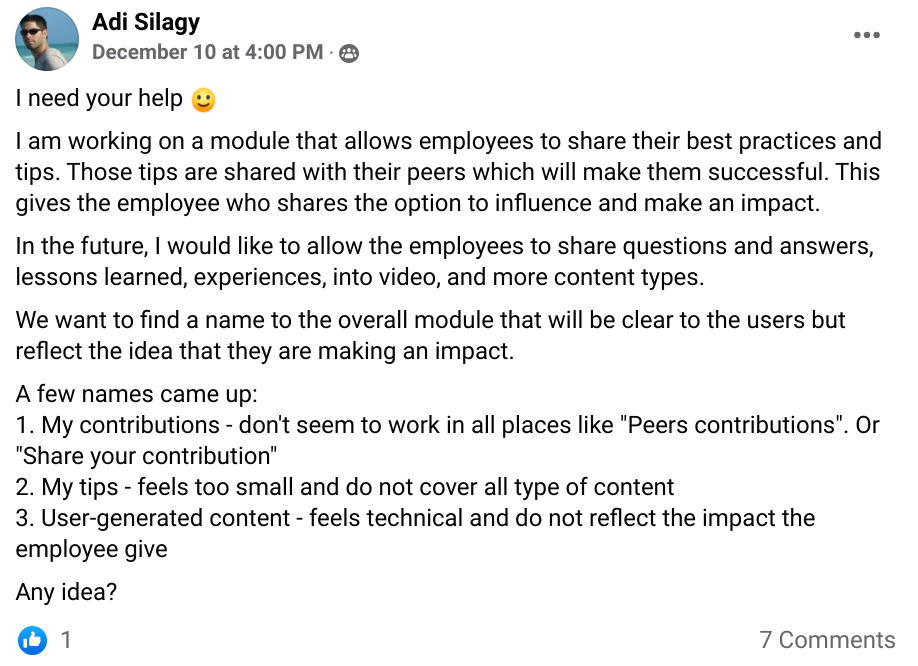Click the "I need your help" text
Image resolution: width=918 pixels, height=666 pixels.
point(100,100)
